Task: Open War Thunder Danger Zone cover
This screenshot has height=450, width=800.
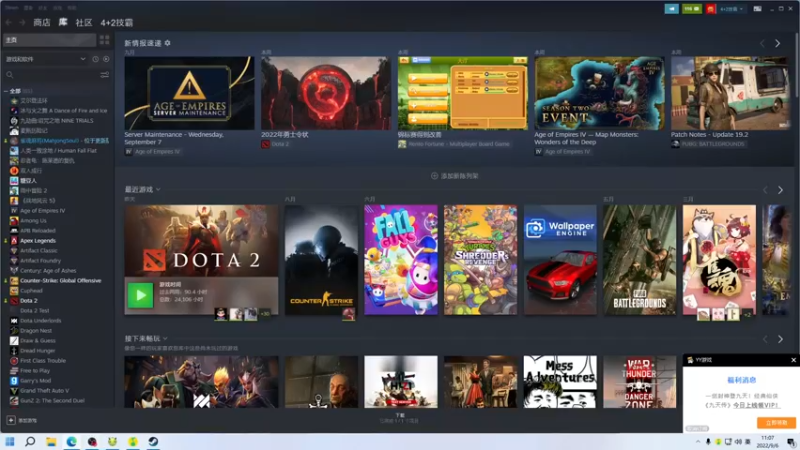Action: pyautogui.click(x=639, y=382)
